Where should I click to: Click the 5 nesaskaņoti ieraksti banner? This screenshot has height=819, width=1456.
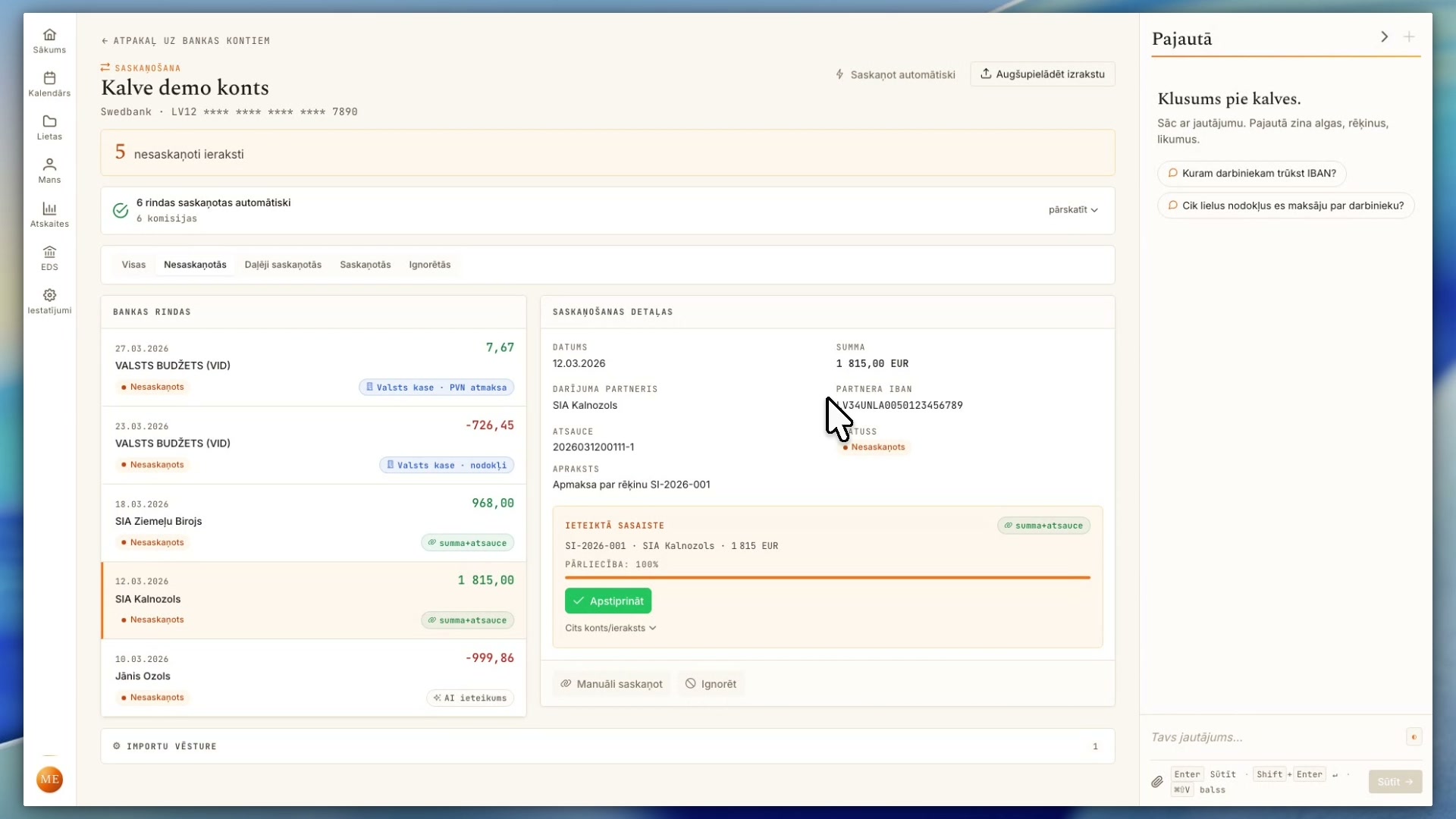click(x=607, y=153)
